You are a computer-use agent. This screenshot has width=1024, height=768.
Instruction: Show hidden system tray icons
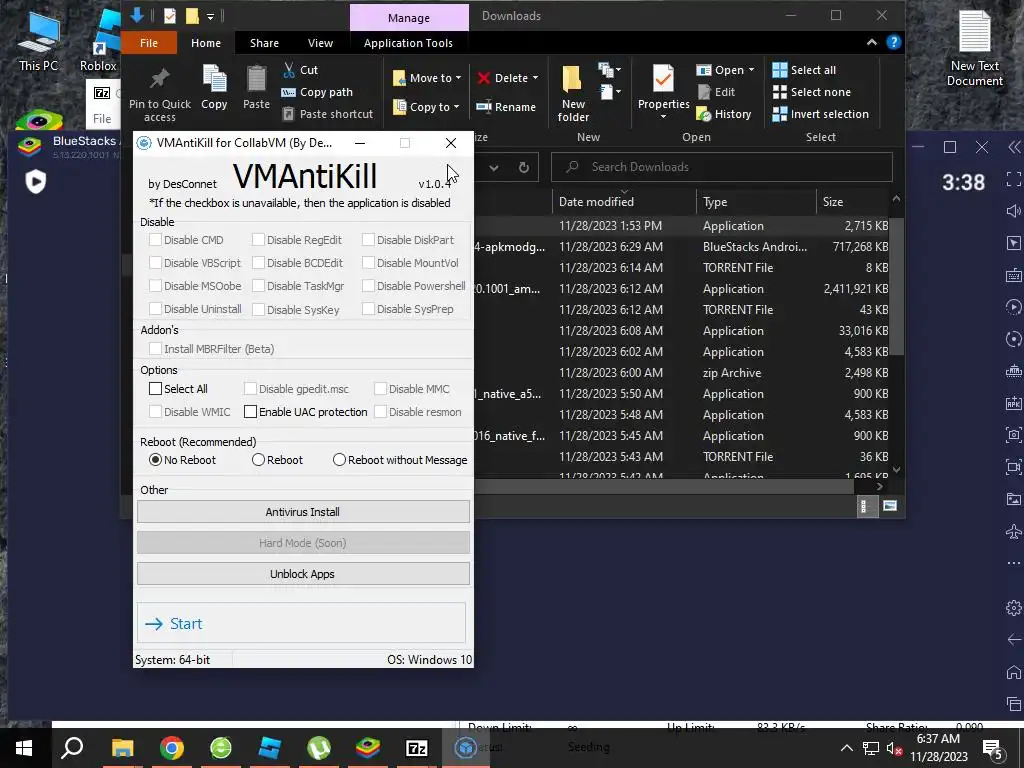click(x=846, y=748)
